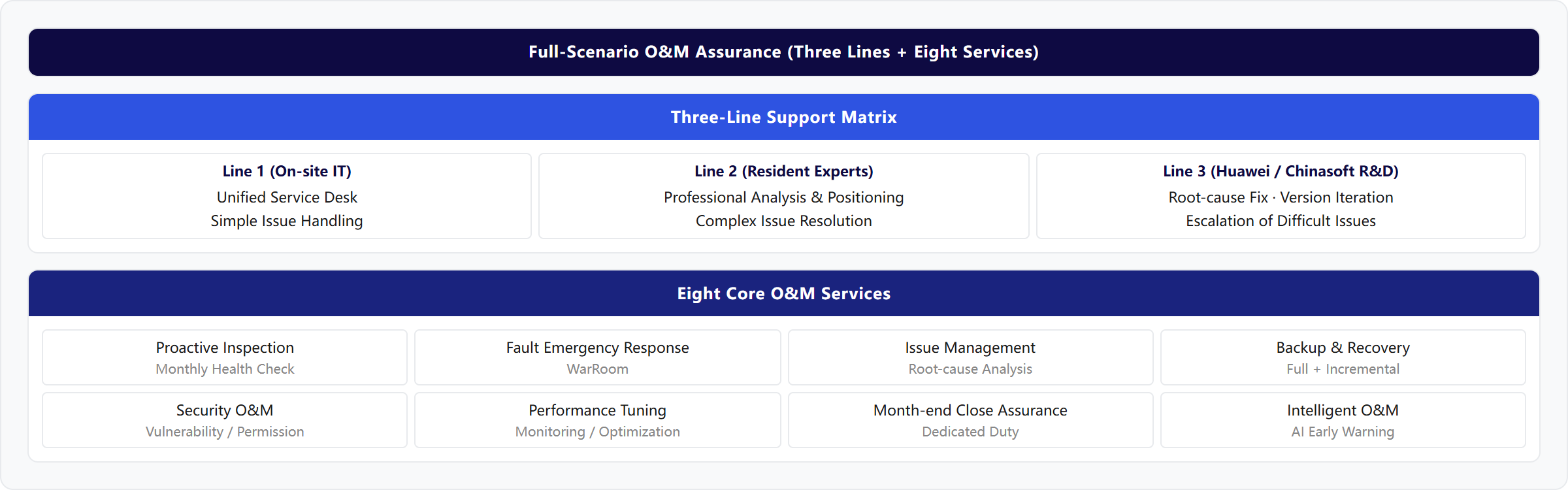Image resolution: width=1568 pixels, height=490 pixels.
Task: Select the Proactive Inspection service card
Action: [x=225, y=357]
